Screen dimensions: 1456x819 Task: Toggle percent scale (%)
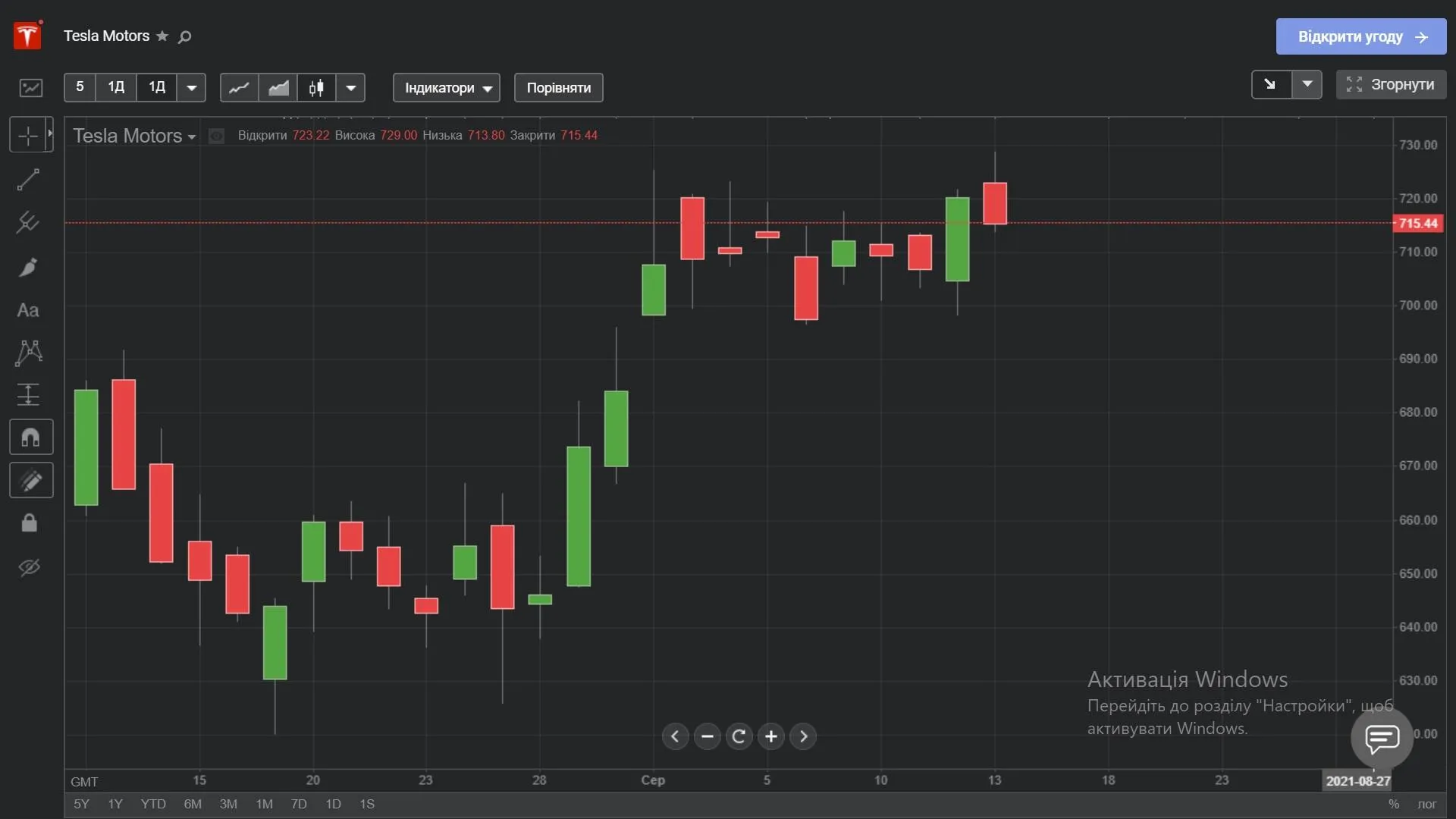point(1394,804)
